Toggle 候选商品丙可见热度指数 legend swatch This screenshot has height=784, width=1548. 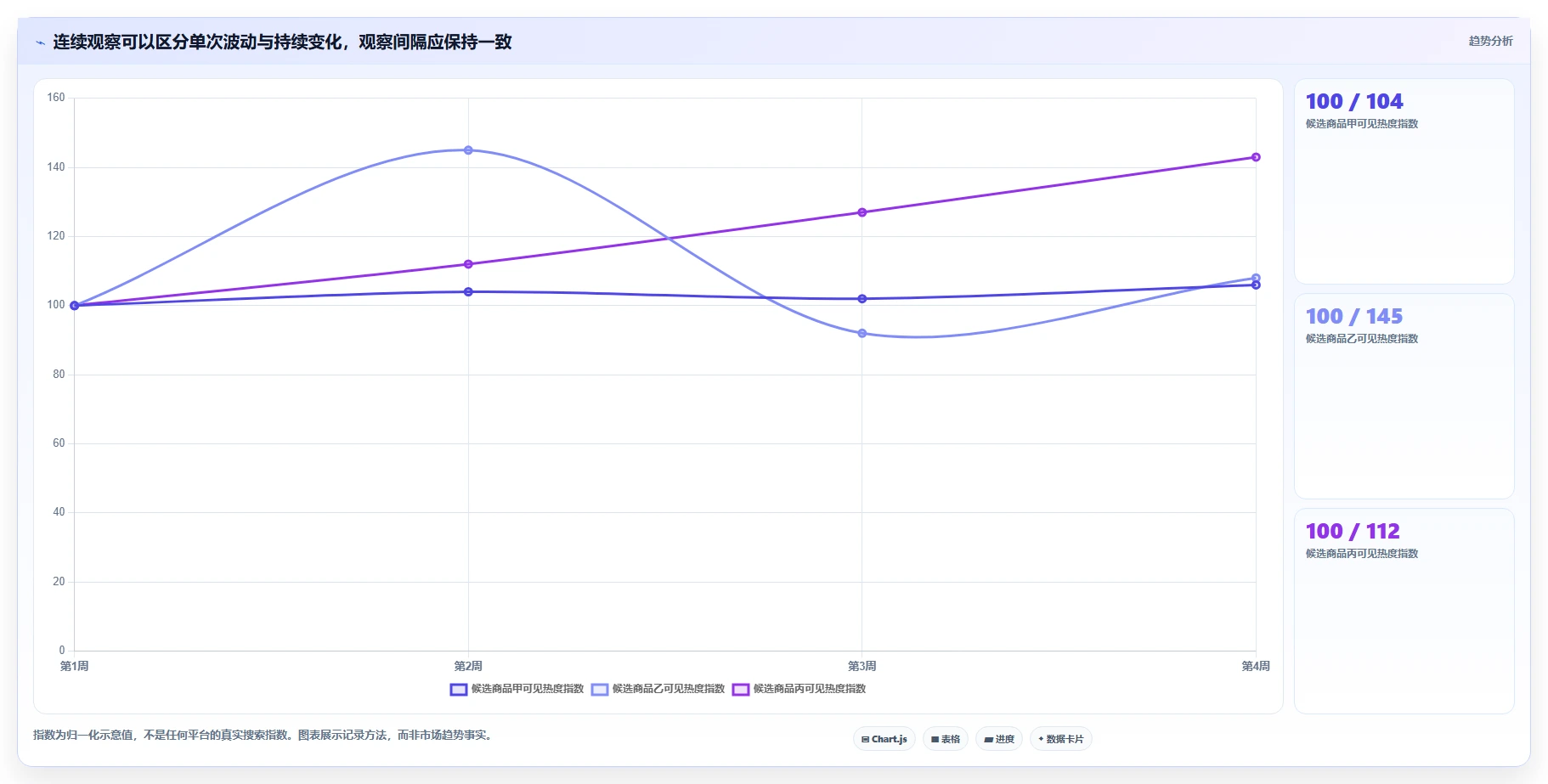tap(741, 690)
